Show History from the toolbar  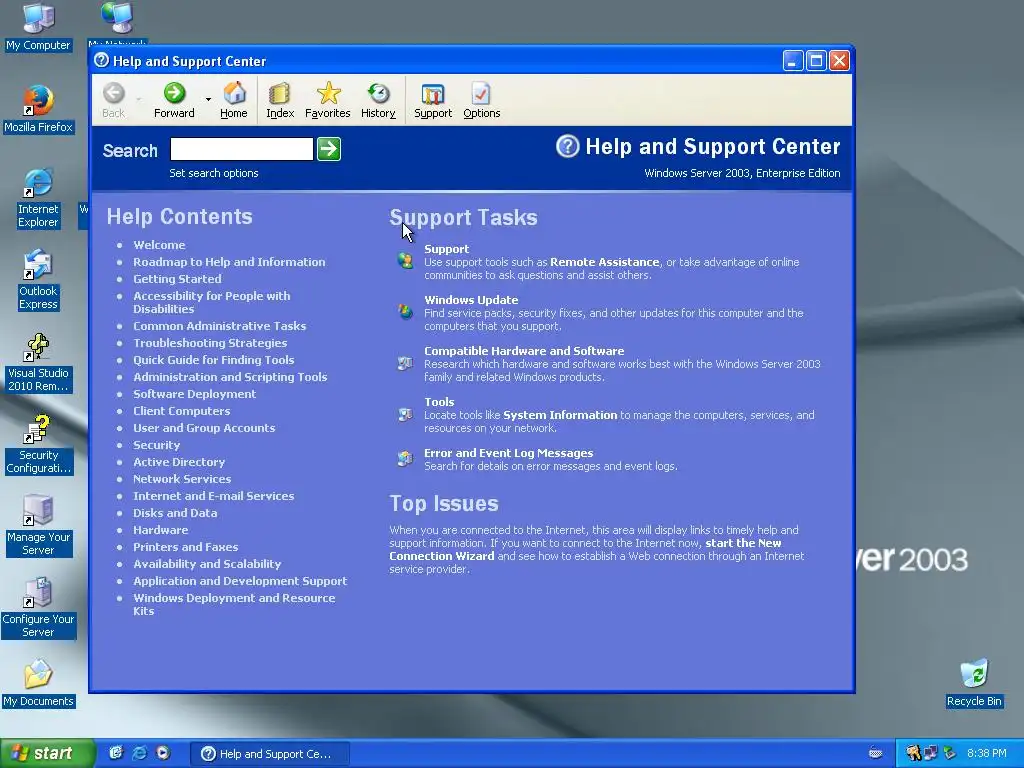378,100
